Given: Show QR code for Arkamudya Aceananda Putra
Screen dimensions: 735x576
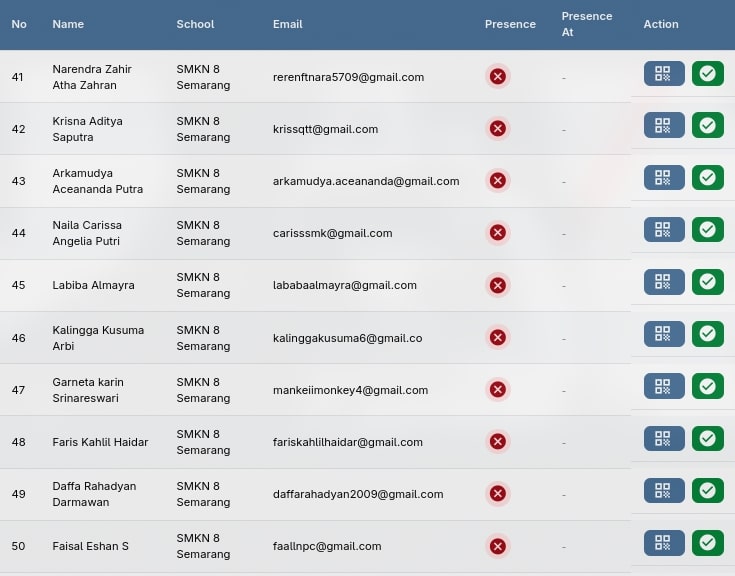Looking at the screenshot, I should pos(664,178).
